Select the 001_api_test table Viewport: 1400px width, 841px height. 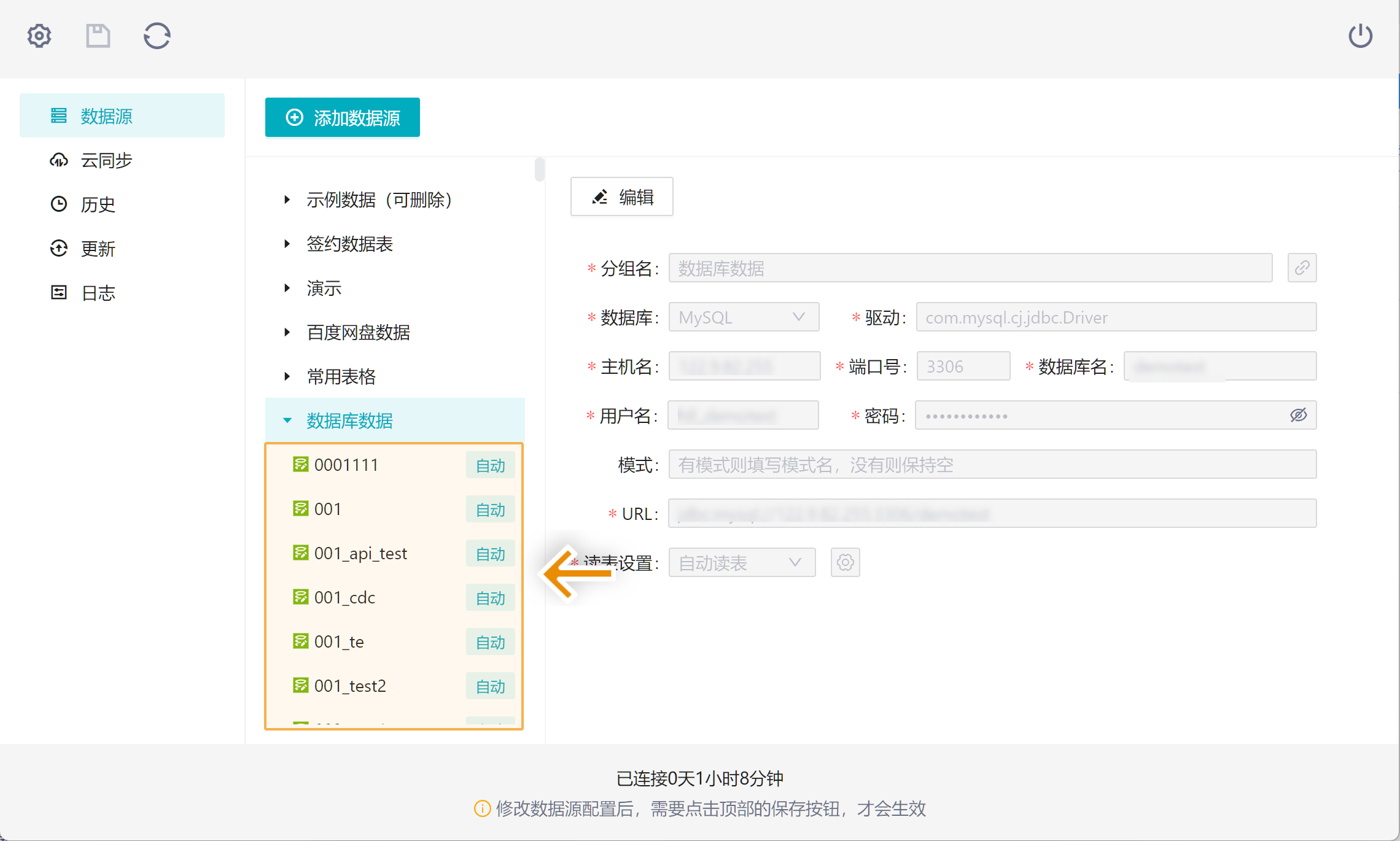click(360, 553)
